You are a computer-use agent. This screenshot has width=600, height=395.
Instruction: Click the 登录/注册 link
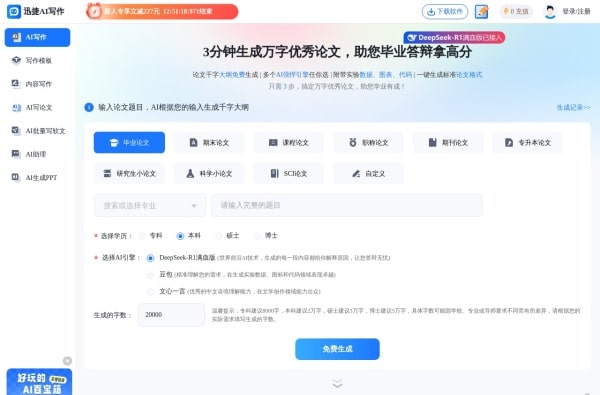pyautogui.click(x=576, y=11)
